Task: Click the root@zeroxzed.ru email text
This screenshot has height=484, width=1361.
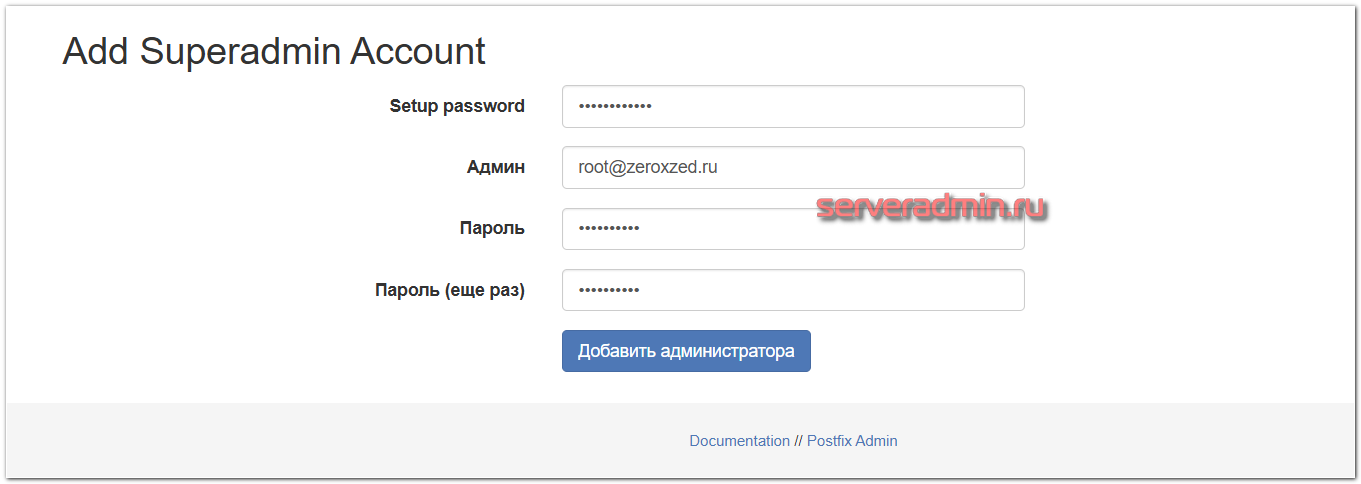Action: coord(648,168)
